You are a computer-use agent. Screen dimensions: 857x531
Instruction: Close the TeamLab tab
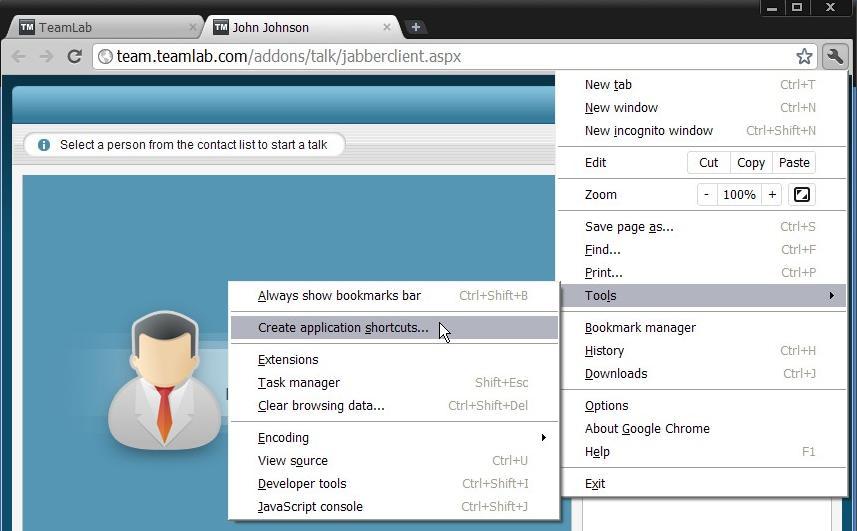click(192, 27)
